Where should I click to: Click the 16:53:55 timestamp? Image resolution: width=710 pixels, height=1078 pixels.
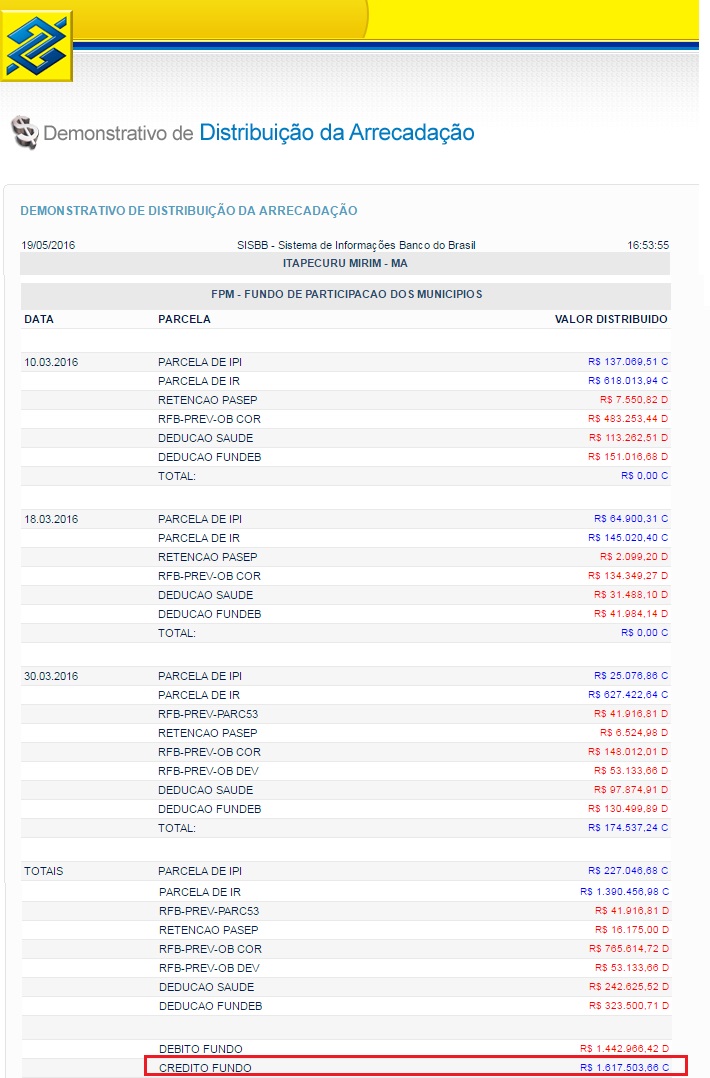[647, 245]
